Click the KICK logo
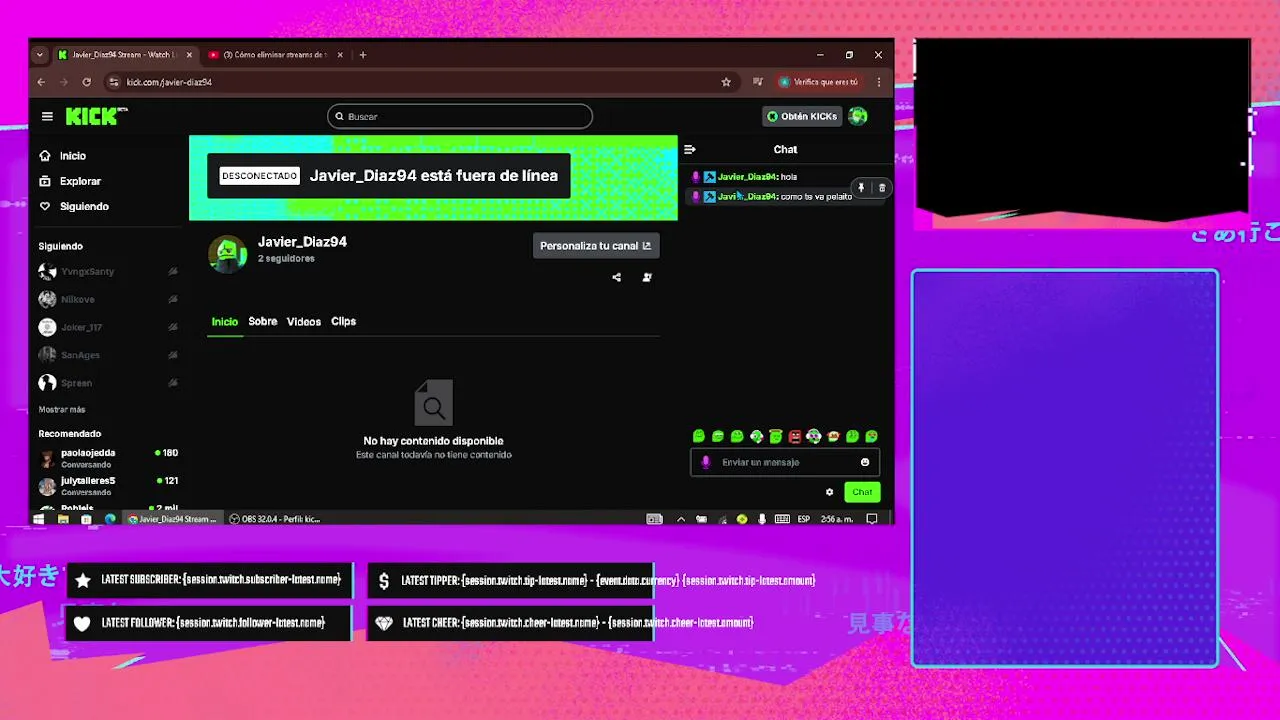1280x720 pixels. (96, 116)
